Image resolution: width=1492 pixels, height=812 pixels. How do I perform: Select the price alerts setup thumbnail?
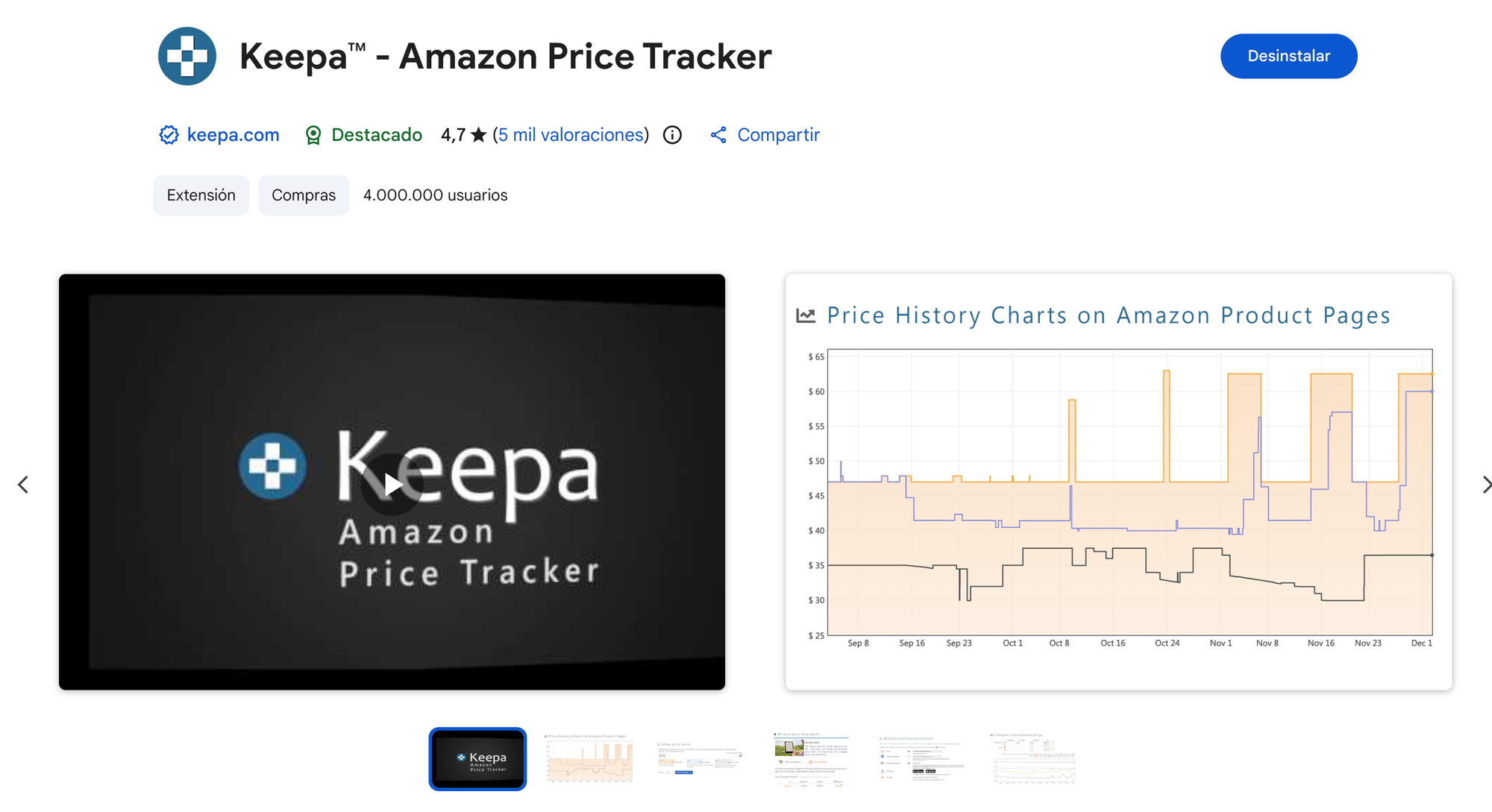point(700,758)
